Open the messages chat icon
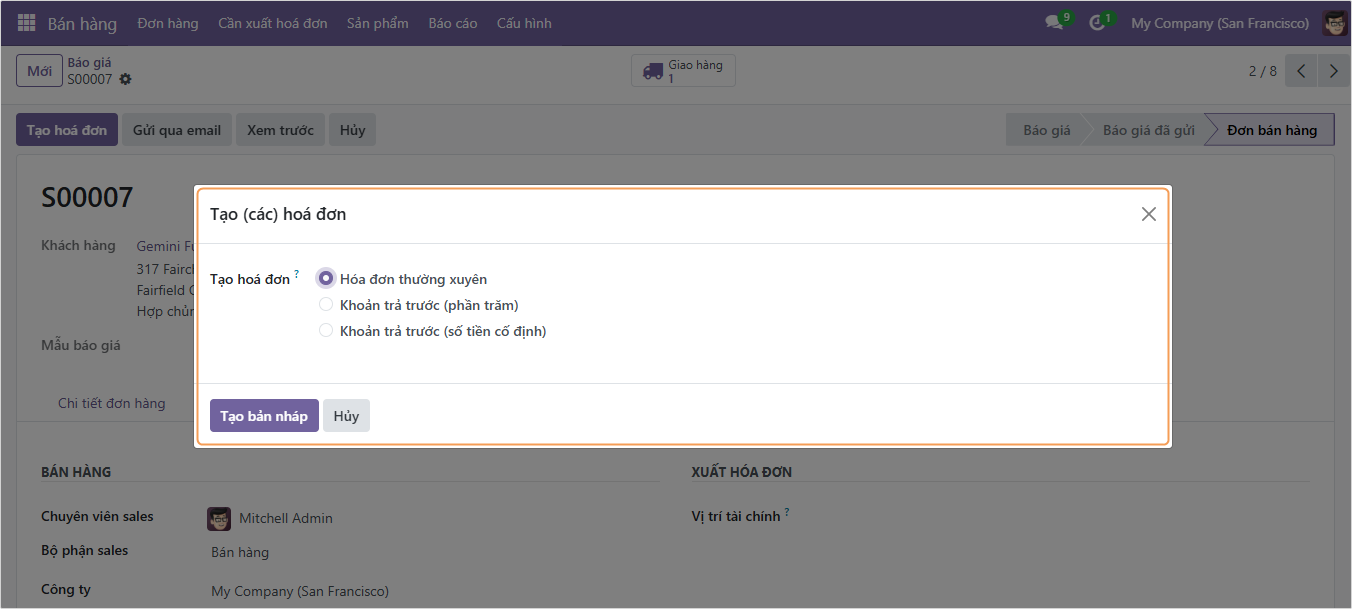The height and width of the screenshot is (609, 1352). coord(1053,23)
